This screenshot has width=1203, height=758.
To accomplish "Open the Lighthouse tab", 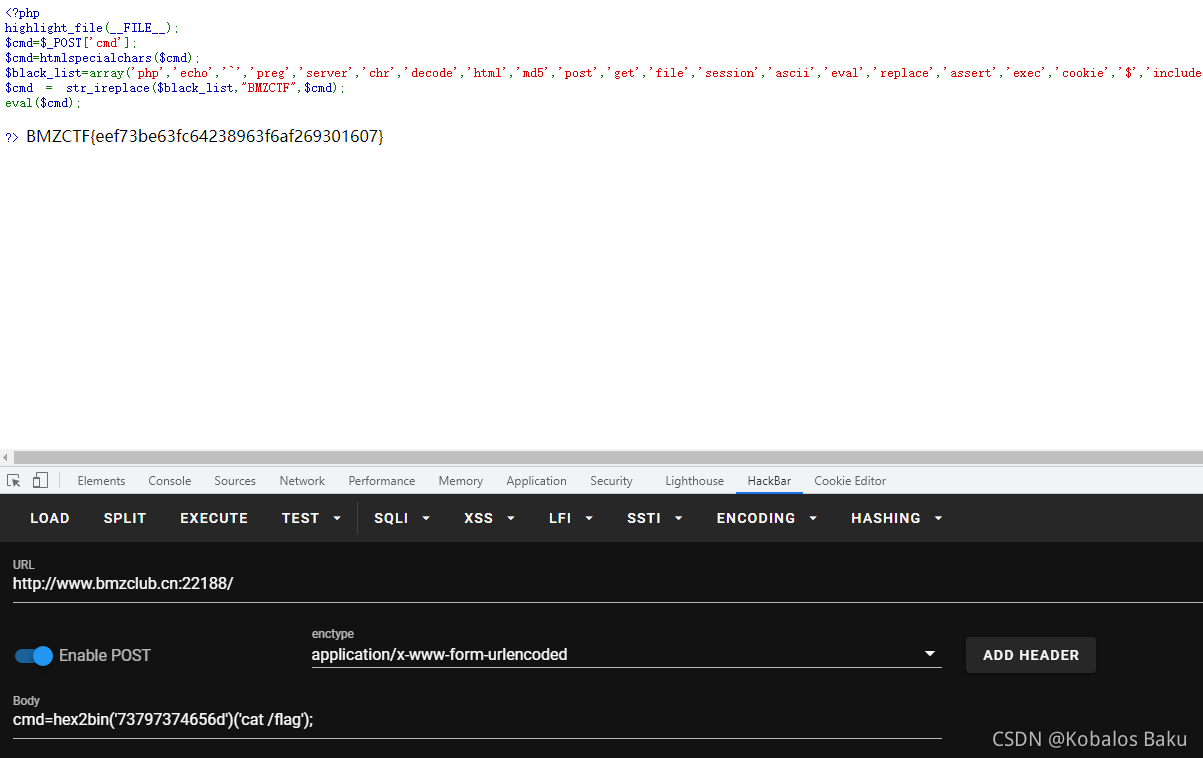I will (x=695, y=481).
